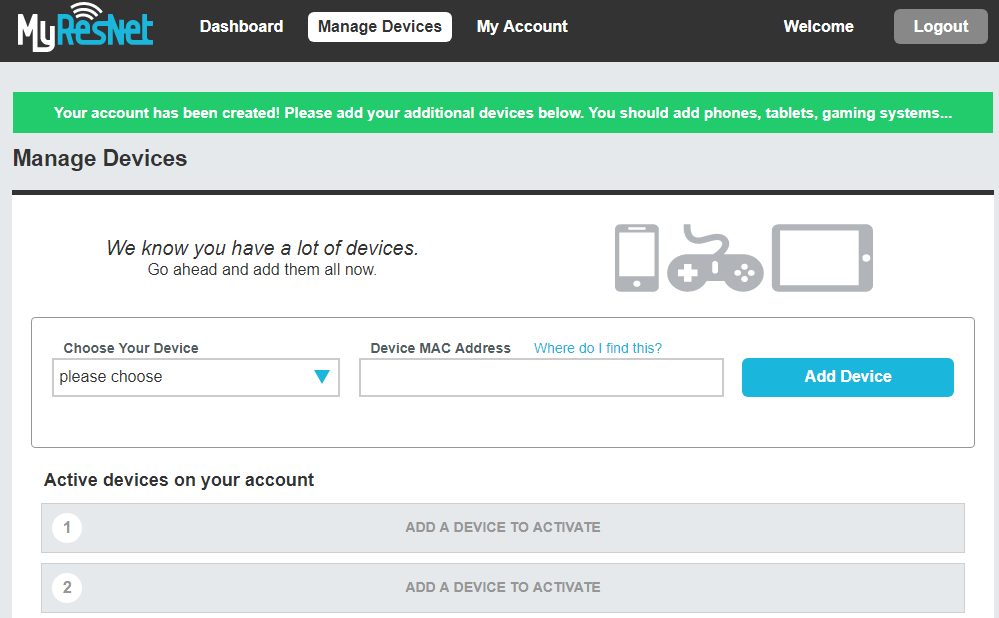Click the smartphone icon
The height and width of the screenshot is (618, 999).
click(x=636, y=258)
